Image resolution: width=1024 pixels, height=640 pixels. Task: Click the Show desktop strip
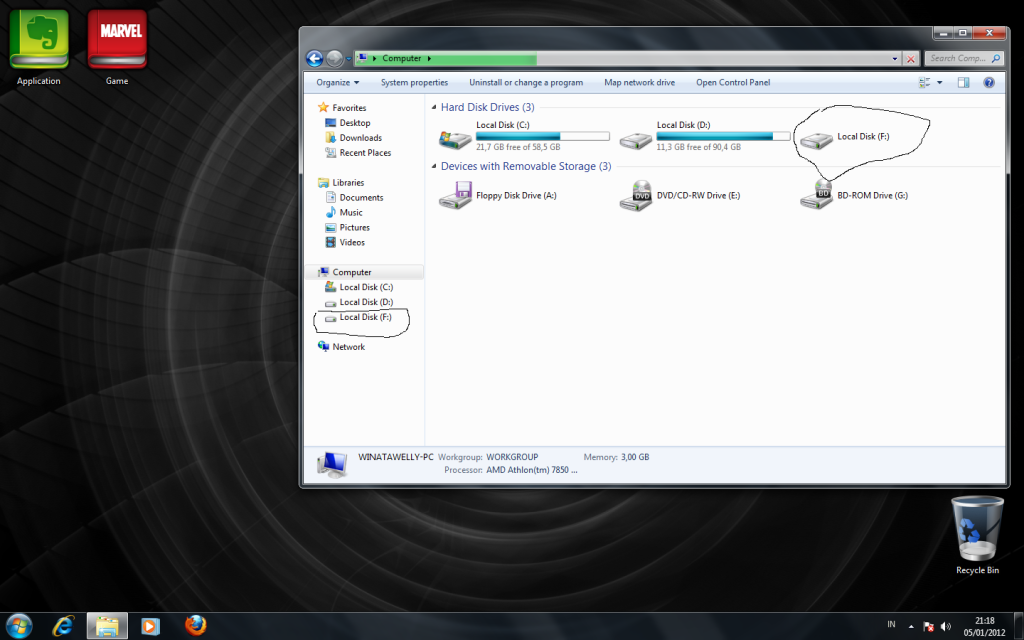[x=1019, y=626]
